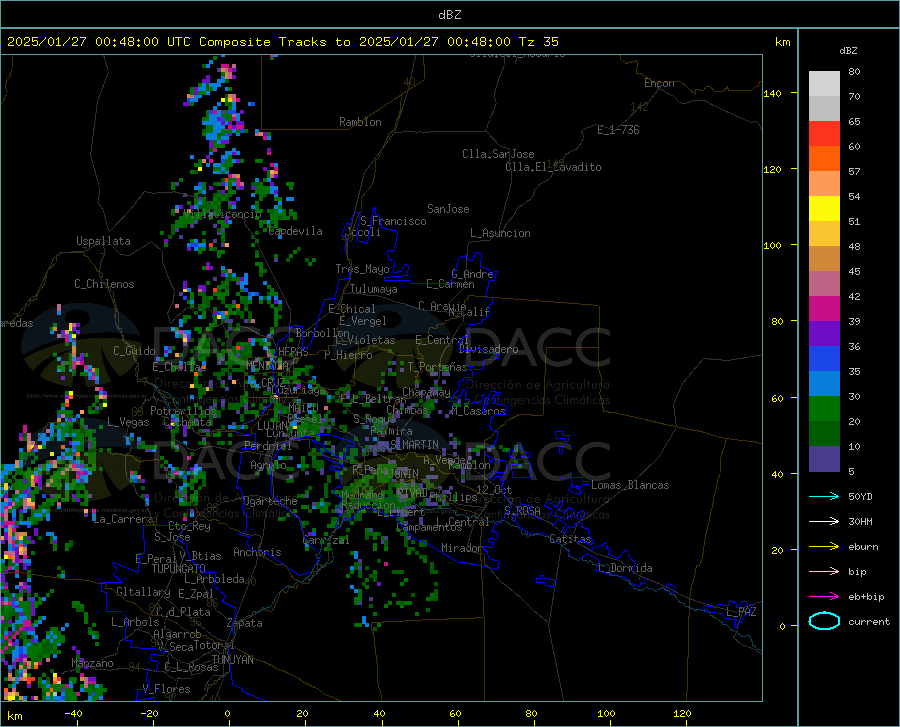Pick the tan 45-48 dBZ swatch
Screen dimensions: 900x727
(824, 259)
